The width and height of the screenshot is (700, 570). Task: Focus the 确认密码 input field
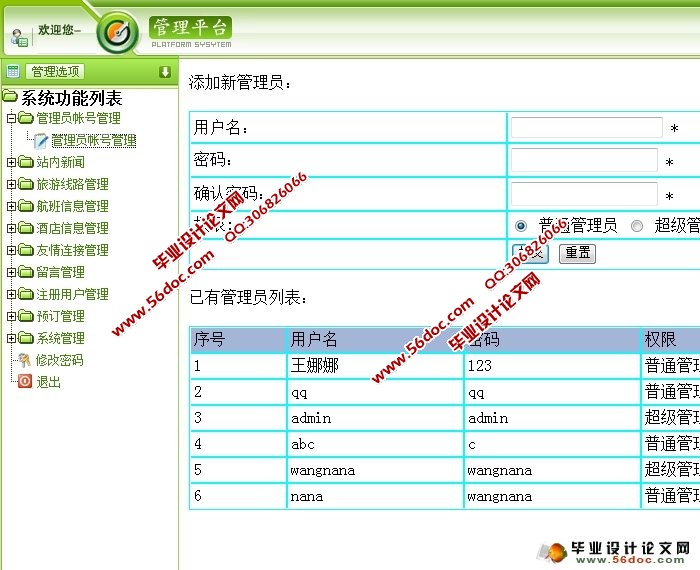click(x=584, y=194)
